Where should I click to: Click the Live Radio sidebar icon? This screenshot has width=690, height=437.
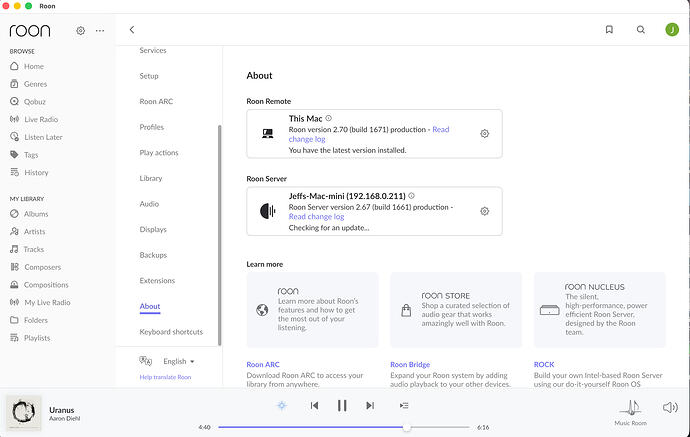point(14,119)
